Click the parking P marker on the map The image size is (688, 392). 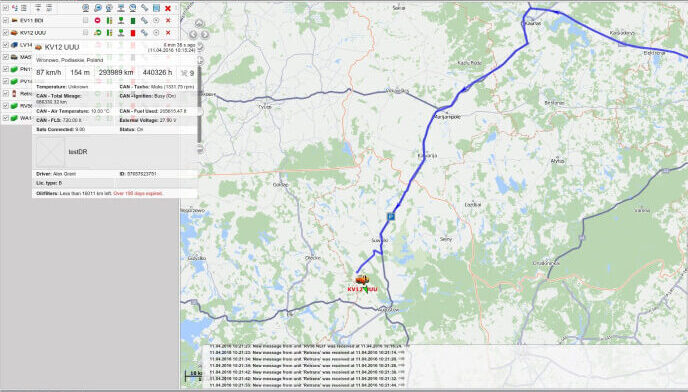click(x=391, y=216)
